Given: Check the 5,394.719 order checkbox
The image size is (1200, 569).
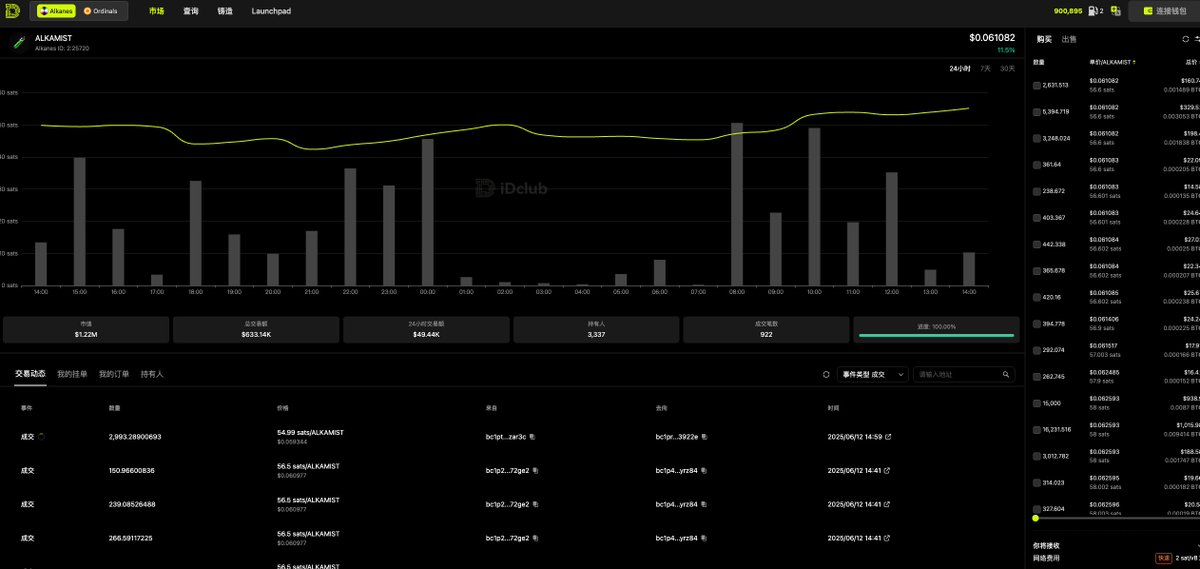Looking at the screenshot, I should pyautogui.click(x=1037, y=112).
